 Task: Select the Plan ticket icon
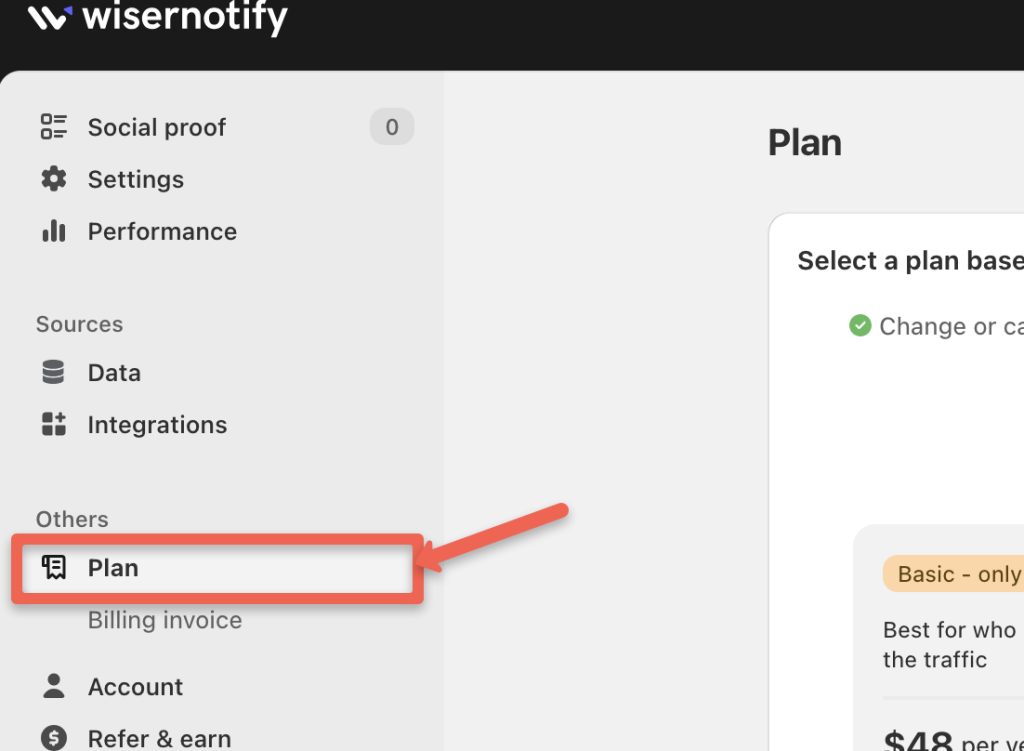(53, 567)
